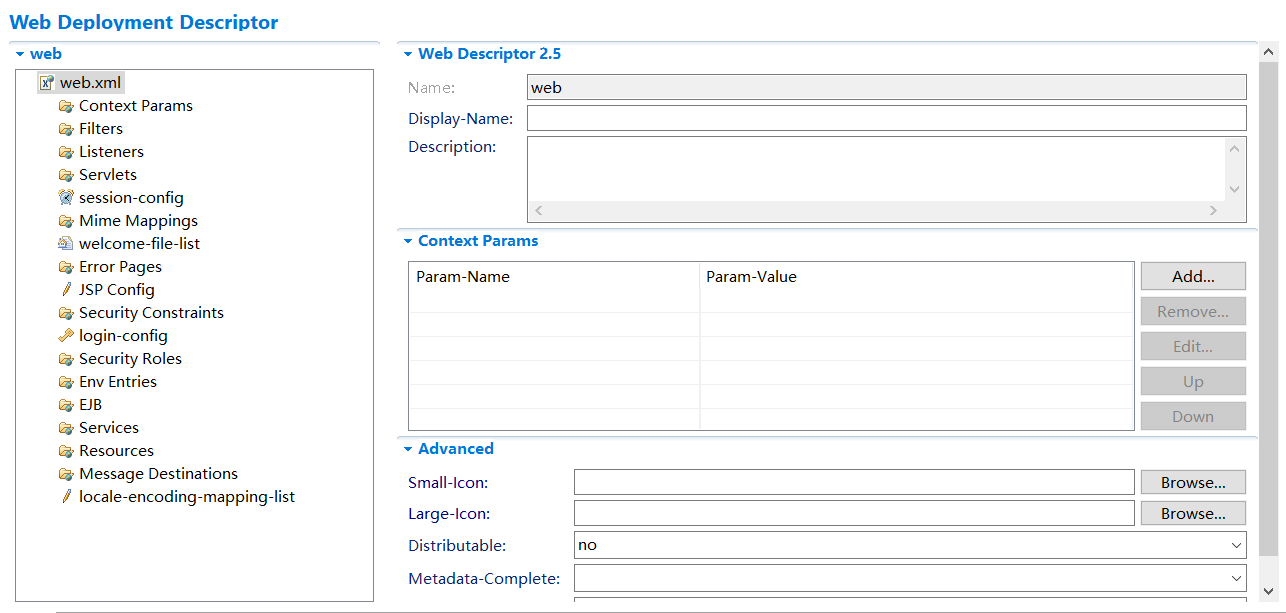Click the description box scroll-right arrow

pyautogui.click(x=1213, y=210)
